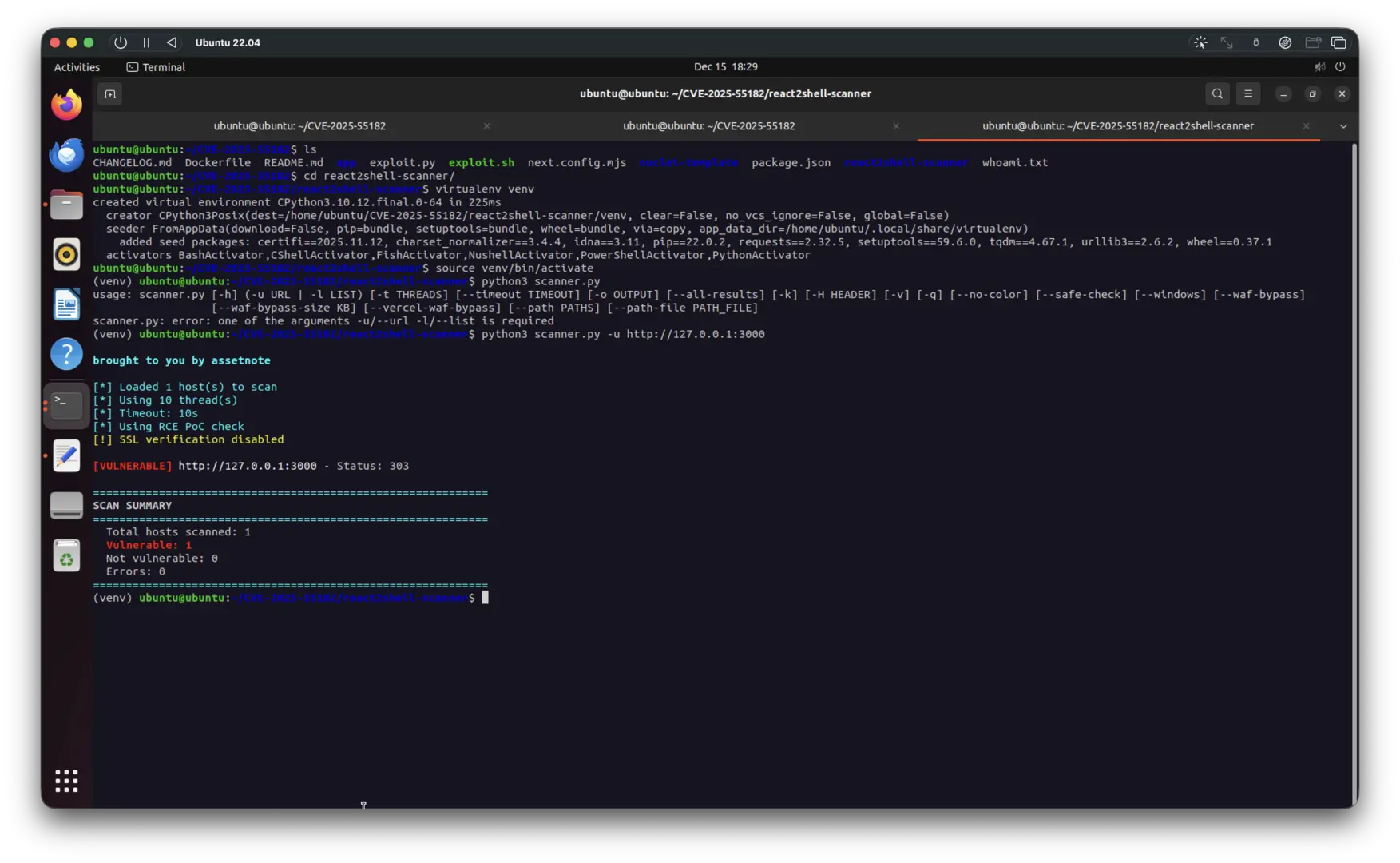The width and height of the screenshot is (1400, 863).
Task: Open a new terminal tab with the plus icon
Action: [x=109, y=93]
